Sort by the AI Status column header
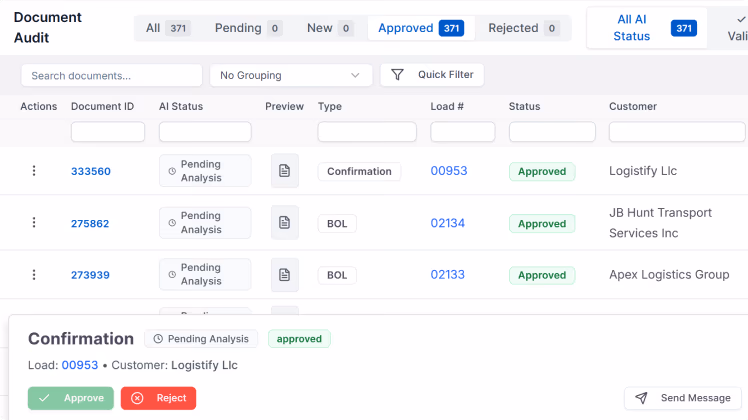The image size is (748, 420). [x=181, y=106]
